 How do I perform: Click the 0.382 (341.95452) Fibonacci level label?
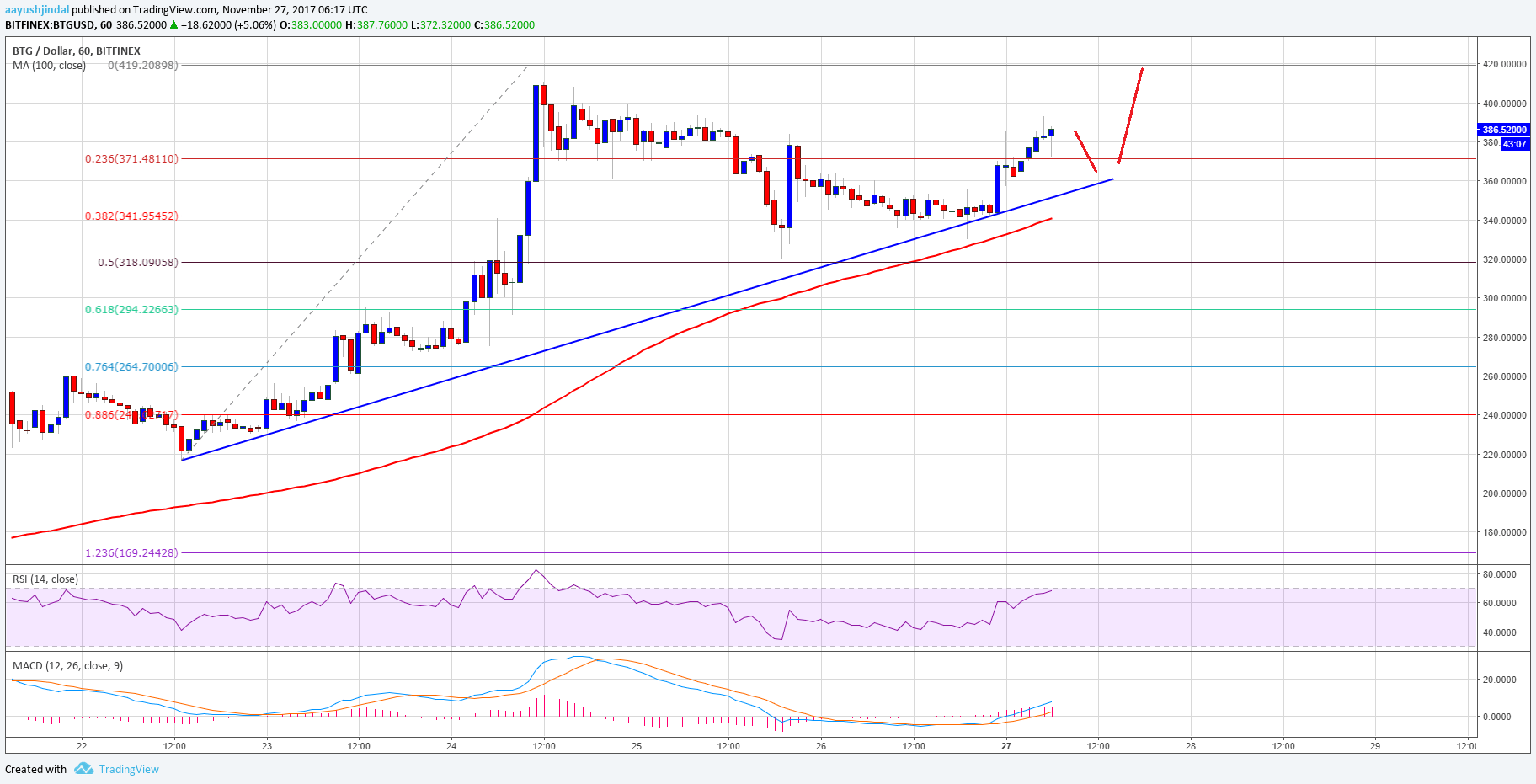131,216
